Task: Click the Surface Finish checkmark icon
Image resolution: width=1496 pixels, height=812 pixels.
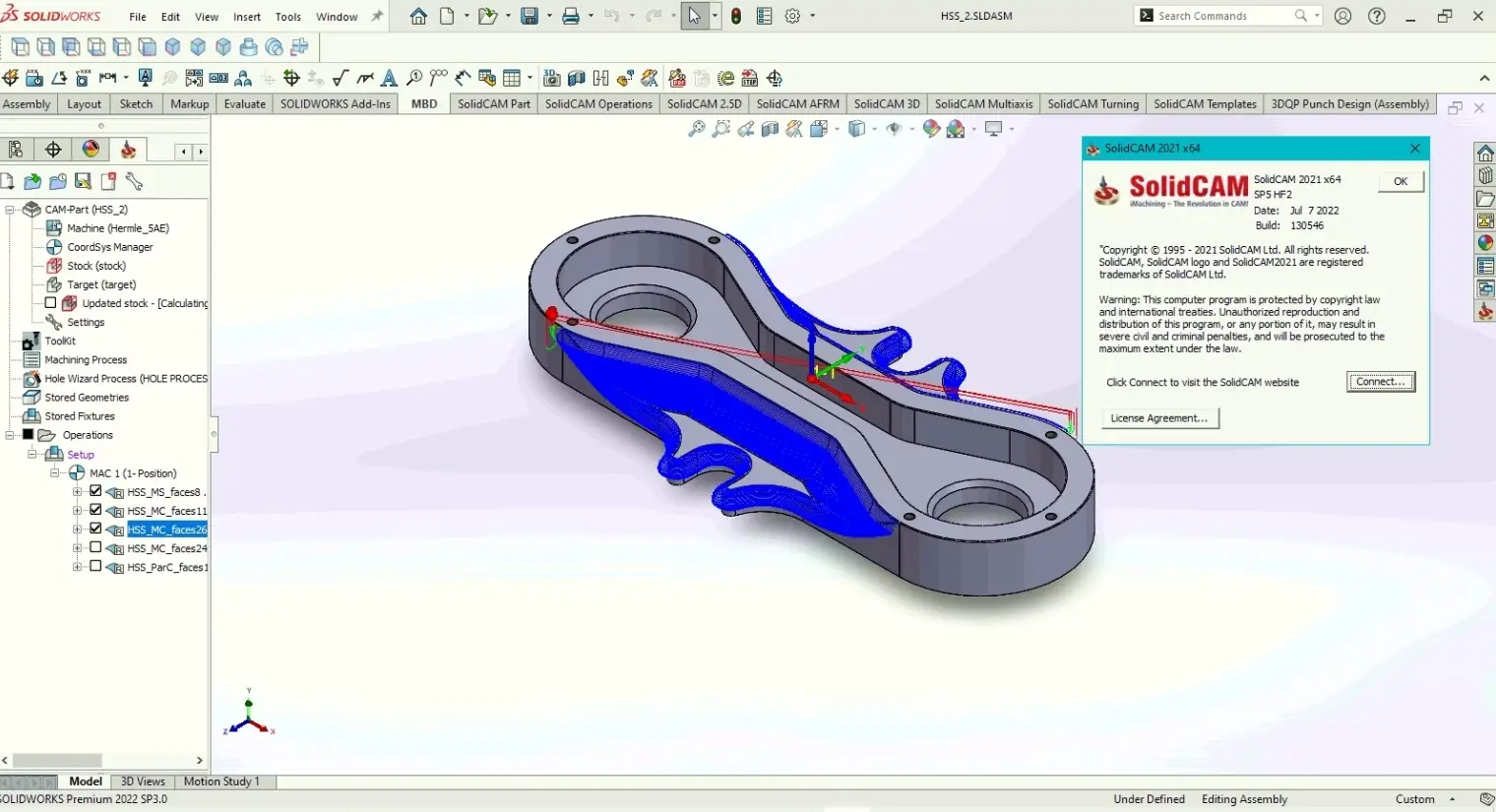Action: coord(341,78)
